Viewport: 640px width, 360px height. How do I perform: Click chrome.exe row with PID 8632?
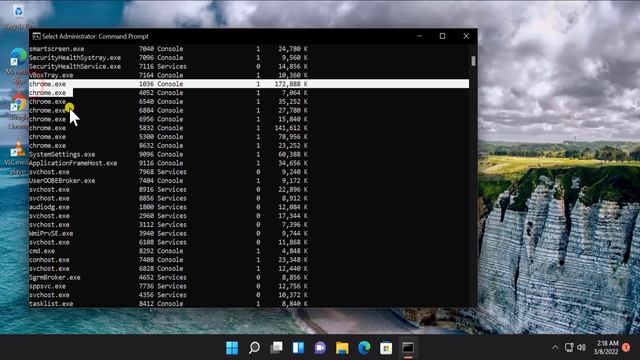168,146
